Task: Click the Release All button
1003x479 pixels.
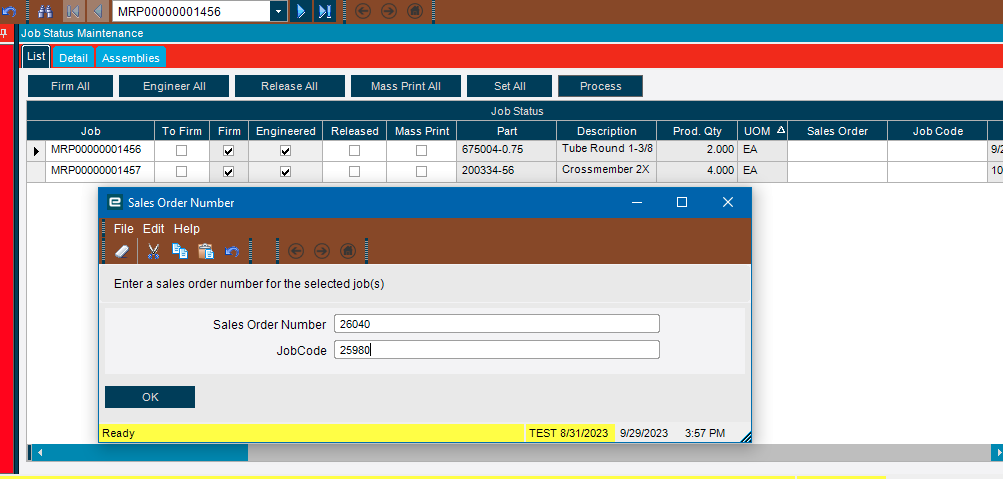Action: tap(290, 86)
